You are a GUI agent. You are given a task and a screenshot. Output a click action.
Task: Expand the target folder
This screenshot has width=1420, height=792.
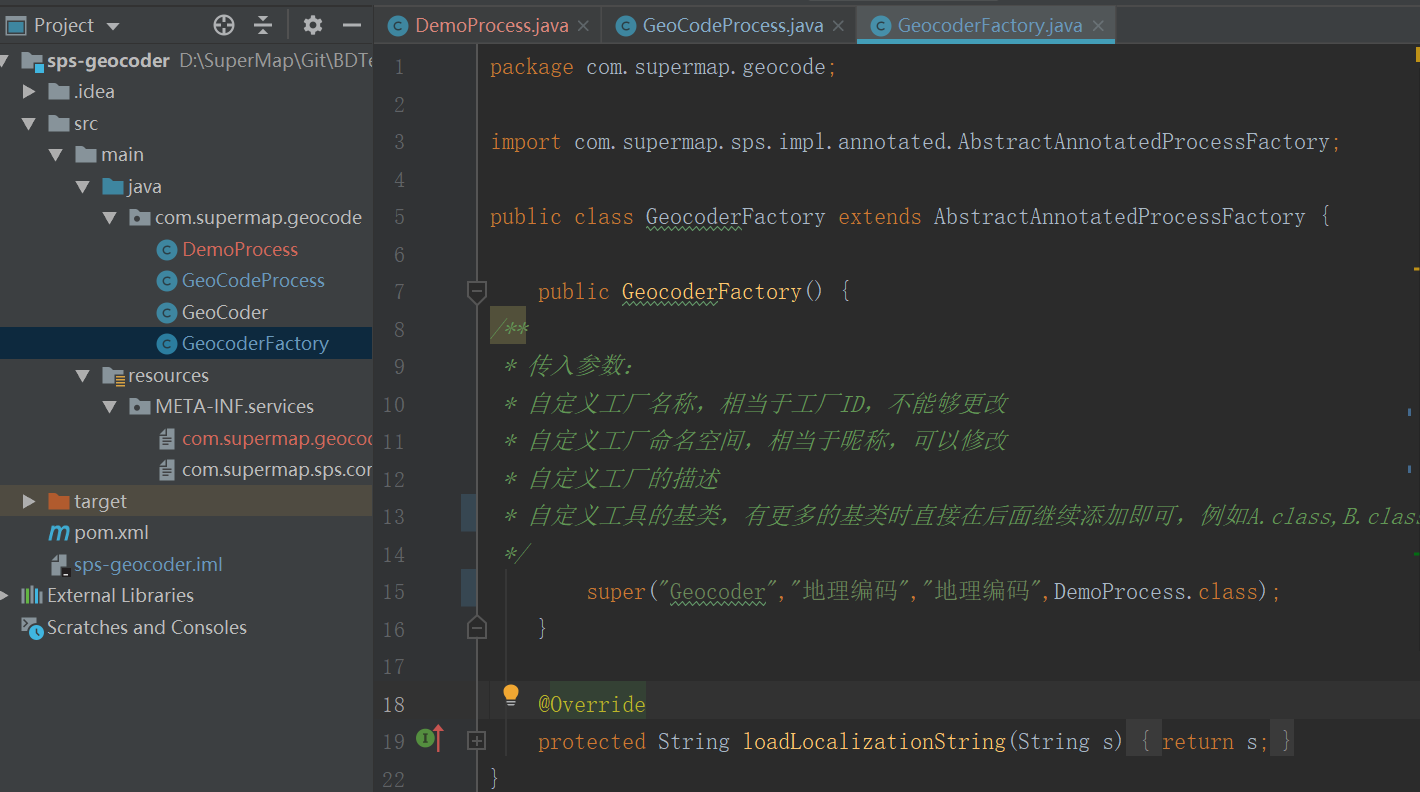pos(29,501)
